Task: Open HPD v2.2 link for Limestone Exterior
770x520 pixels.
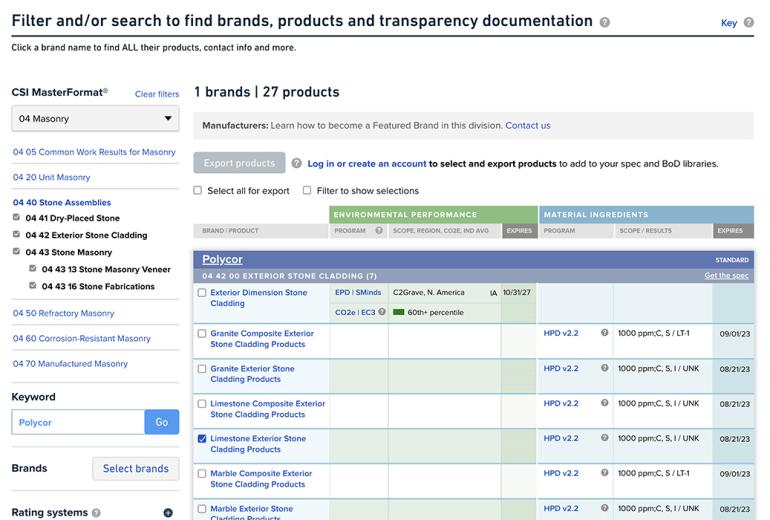Action: coord(561,438)
